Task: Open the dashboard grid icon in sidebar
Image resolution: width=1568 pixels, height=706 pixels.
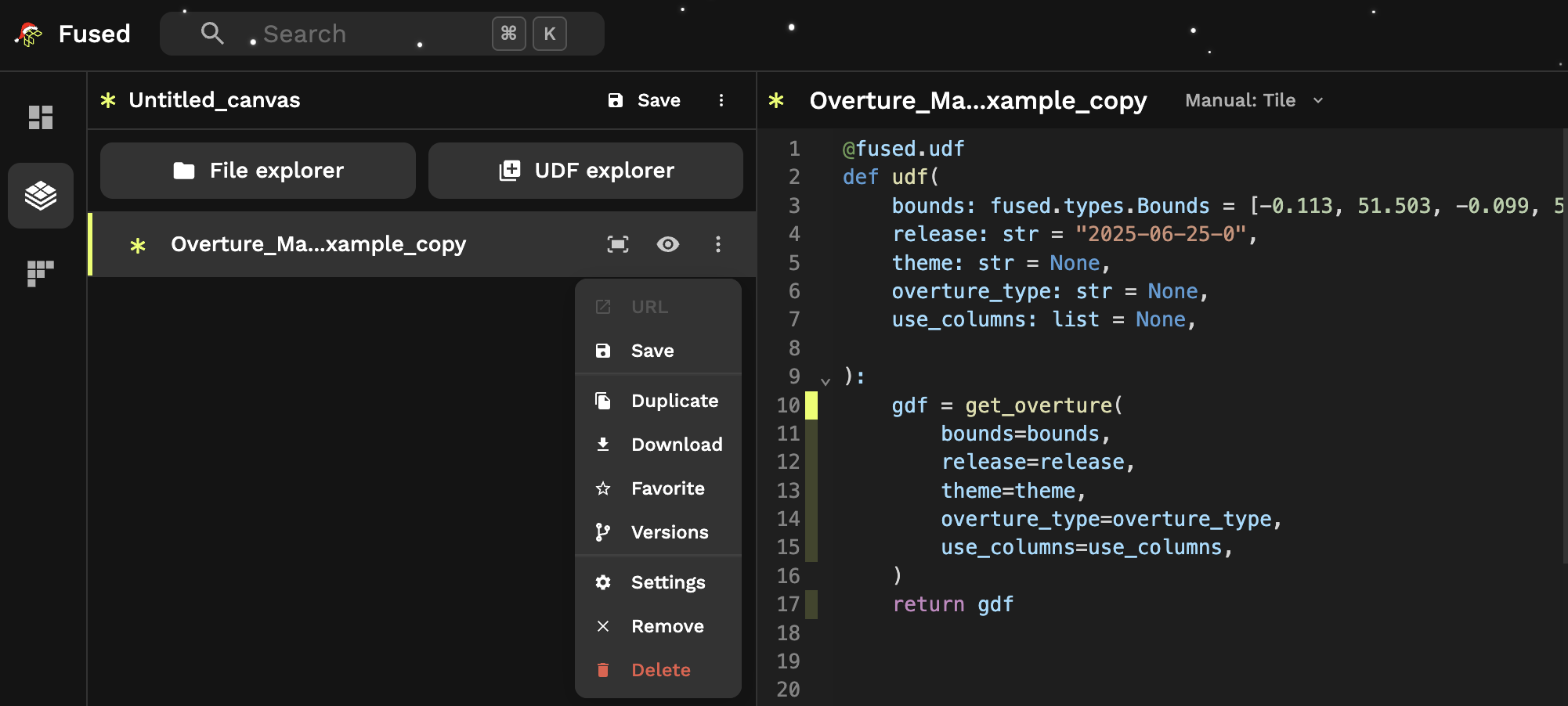Action: pyautogui.click(x=41, y=117)
